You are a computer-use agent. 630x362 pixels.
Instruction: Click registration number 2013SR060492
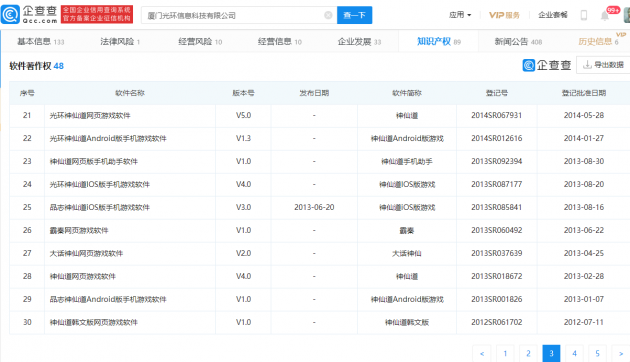497,230
